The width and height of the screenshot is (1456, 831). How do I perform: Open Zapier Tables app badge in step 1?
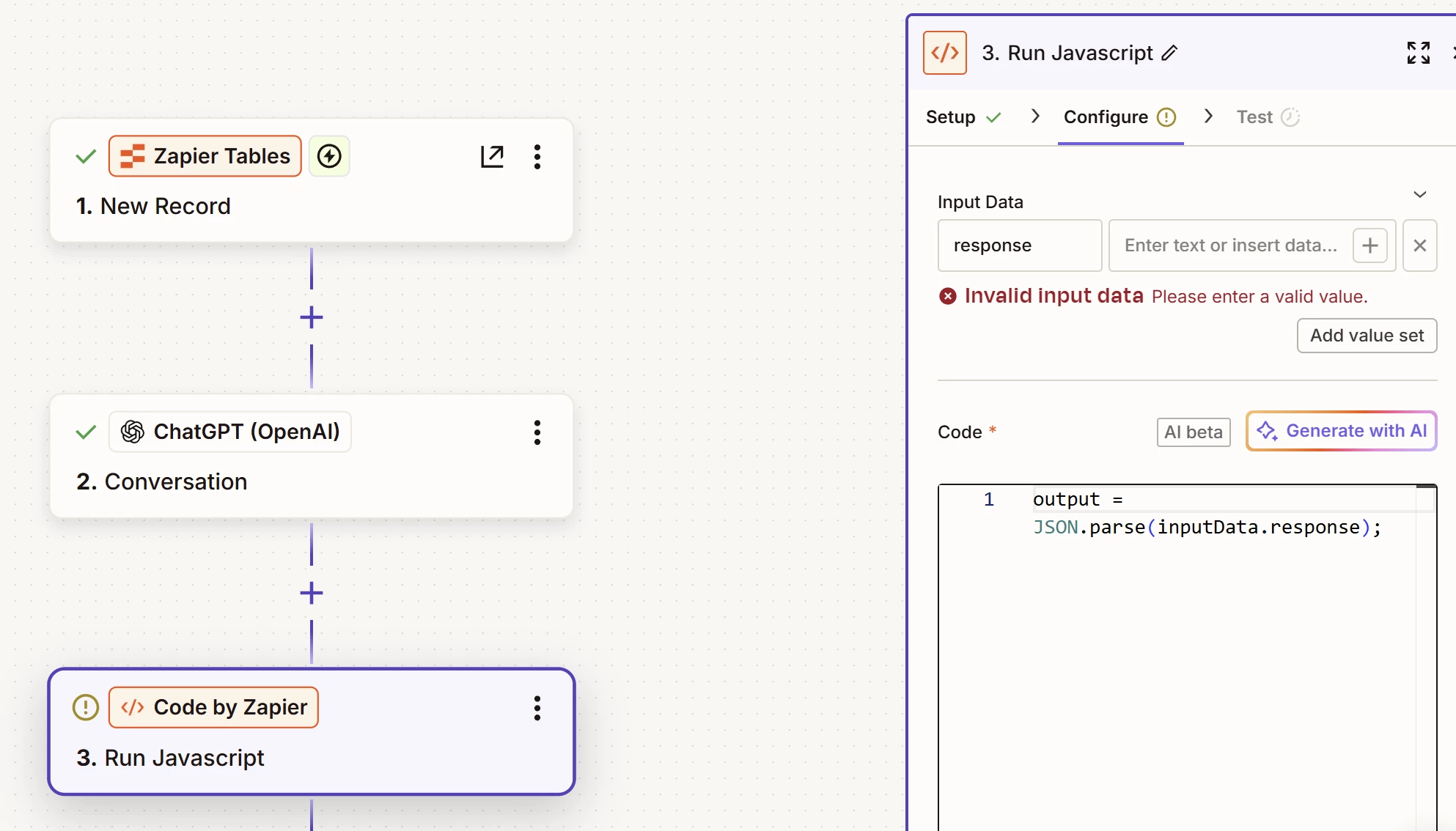(205, 156)
